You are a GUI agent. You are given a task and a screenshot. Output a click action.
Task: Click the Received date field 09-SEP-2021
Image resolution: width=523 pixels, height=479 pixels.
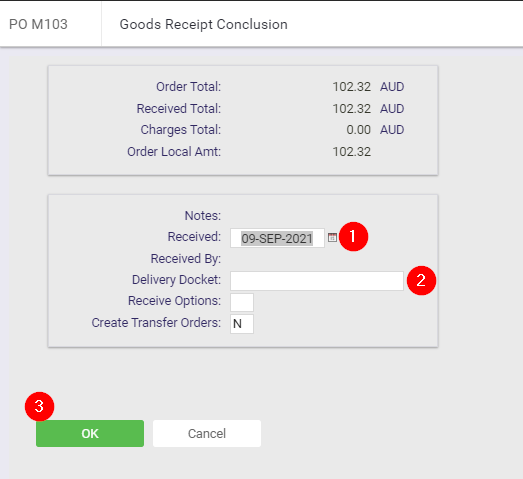(277, 238)
